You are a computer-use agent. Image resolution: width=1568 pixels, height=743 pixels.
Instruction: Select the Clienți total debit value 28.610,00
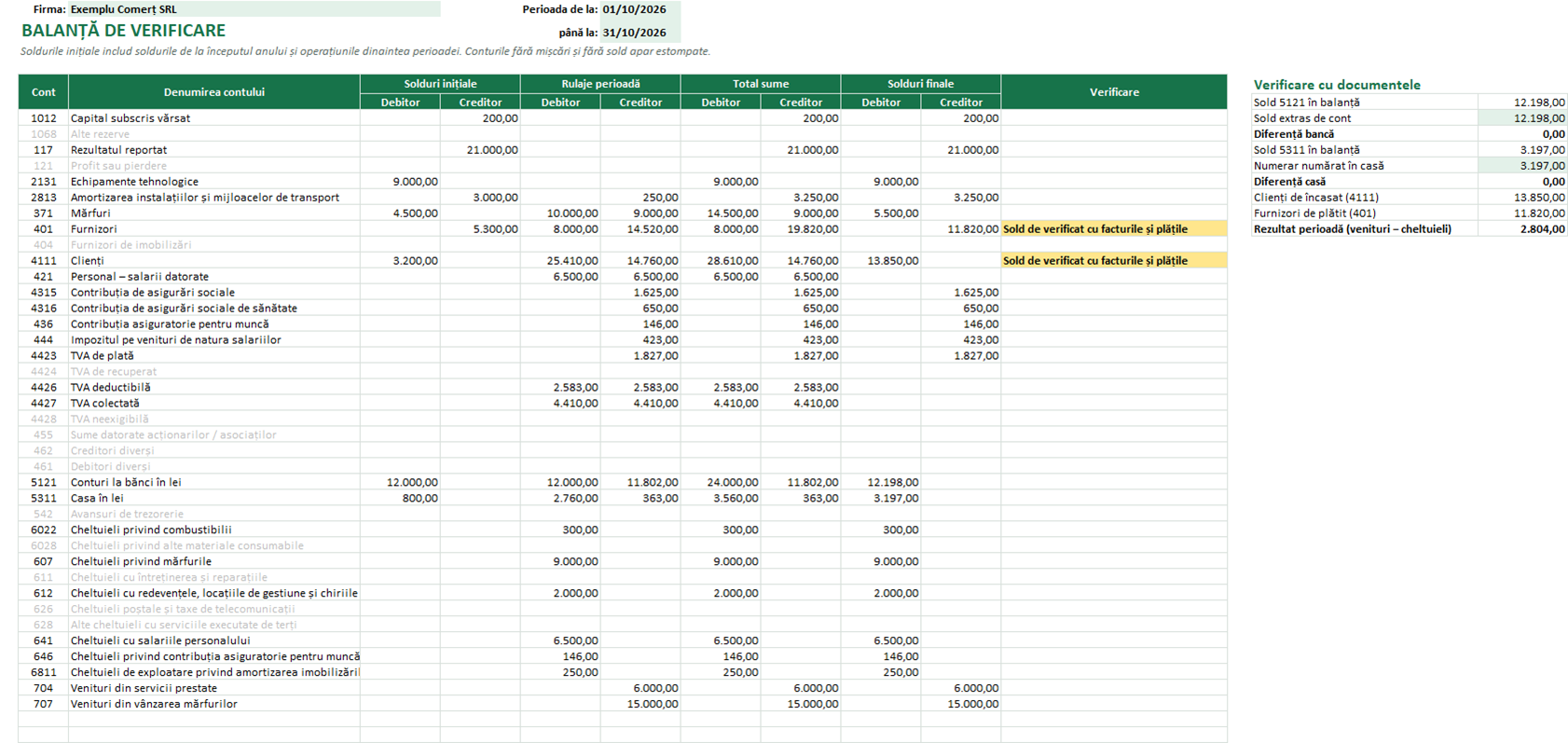(721, 261)
